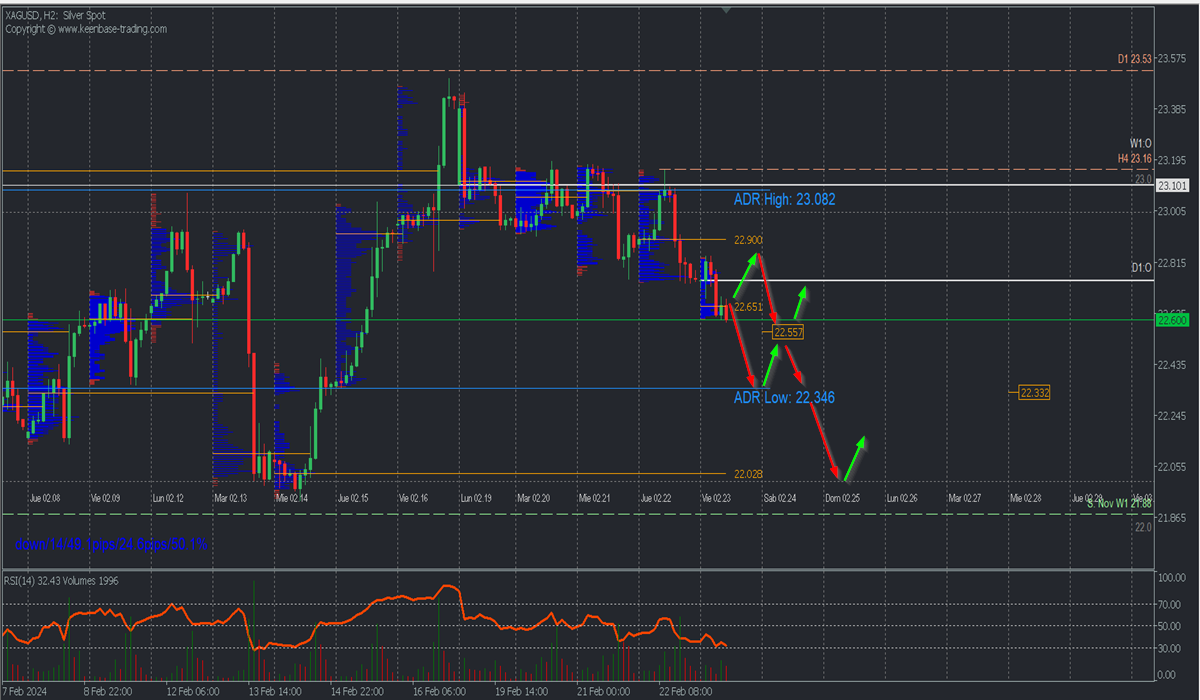This screenshot has height=700, width=1200.
Task: Select the 22.028 support level label
Action: coord(747,474)
